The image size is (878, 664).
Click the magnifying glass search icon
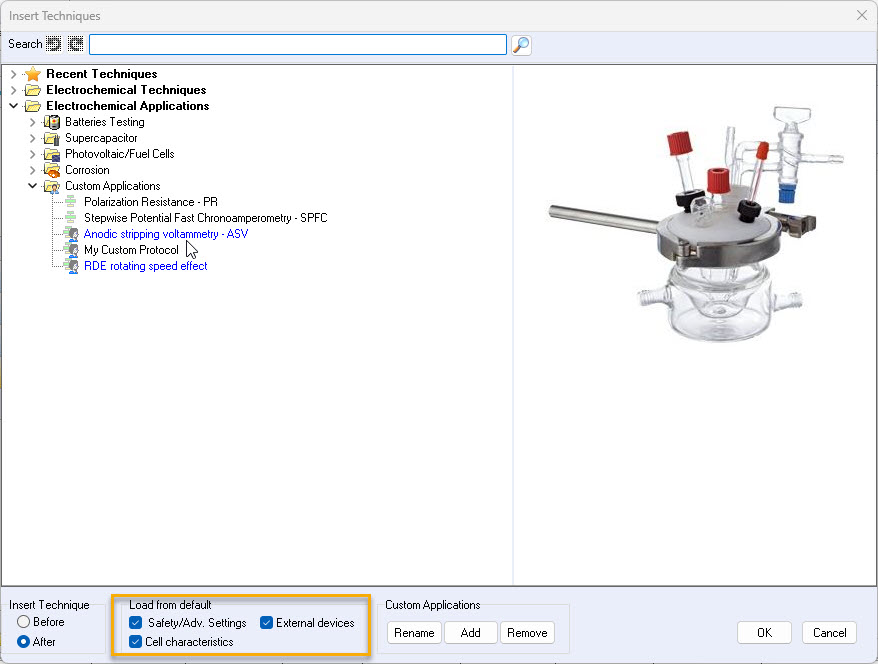pyautogui.click(x=521, y=44)
